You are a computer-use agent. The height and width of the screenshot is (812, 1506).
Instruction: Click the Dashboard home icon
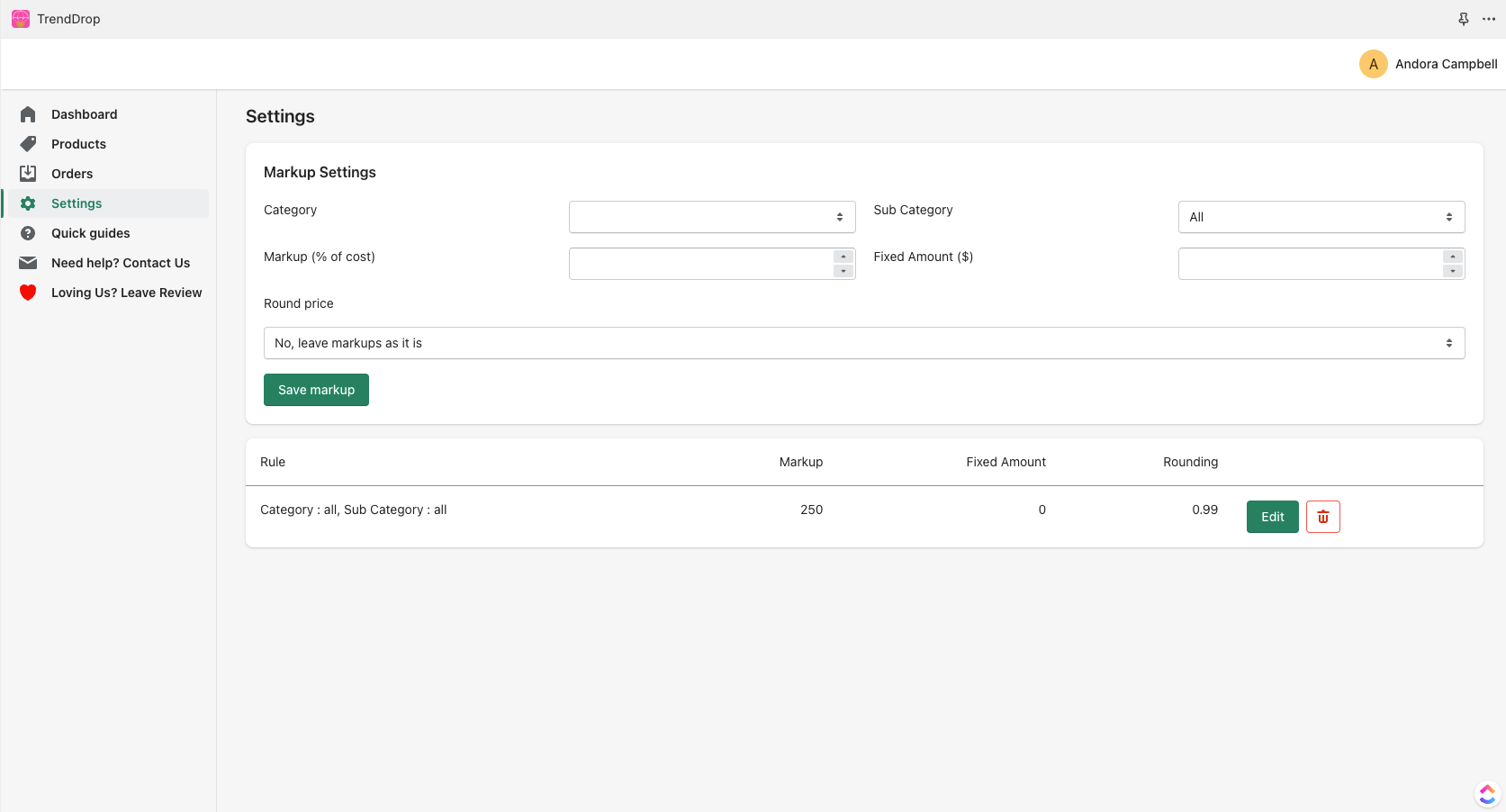pyautogui.click(x=28, y=114)
